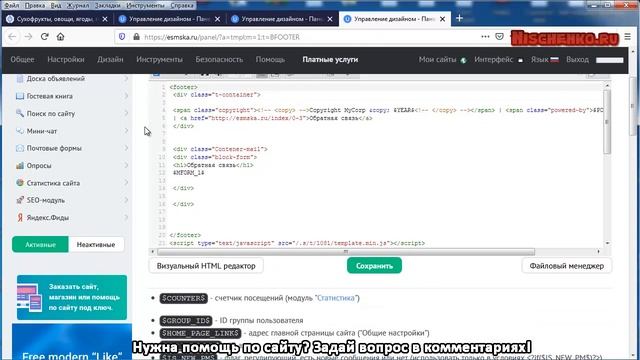Click the Доска объявлений sidebar icon
This screenshot has width=640, height=360.
pyautogui.click(x=20, y=79)
